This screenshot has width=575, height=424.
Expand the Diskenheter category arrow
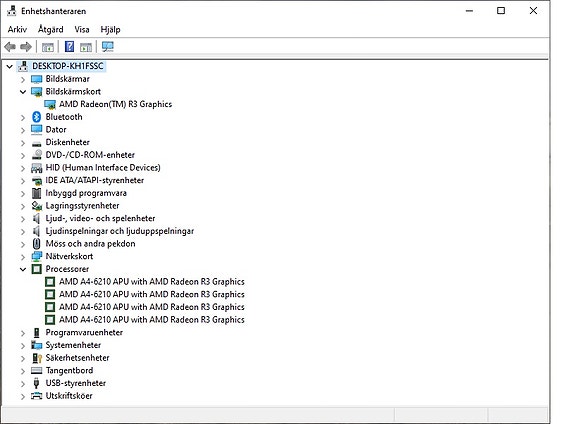pyautogui.click(x=23, y=143)
